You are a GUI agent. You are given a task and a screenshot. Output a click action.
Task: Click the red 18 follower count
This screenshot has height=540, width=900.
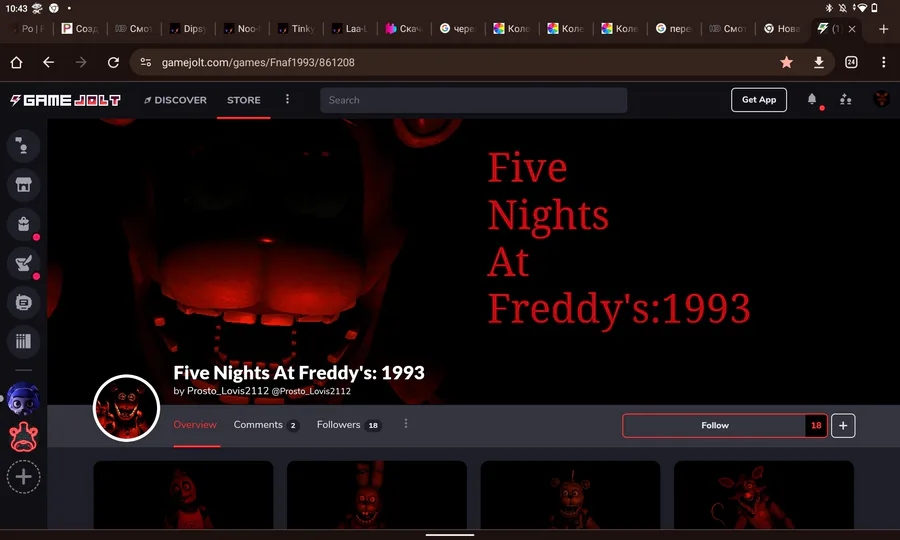click(816, 425)
